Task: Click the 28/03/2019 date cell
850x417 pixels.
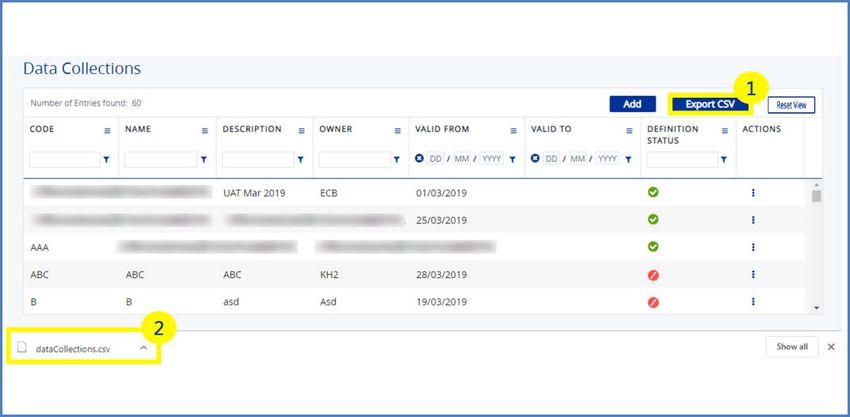Action: [x=441, y=275]
